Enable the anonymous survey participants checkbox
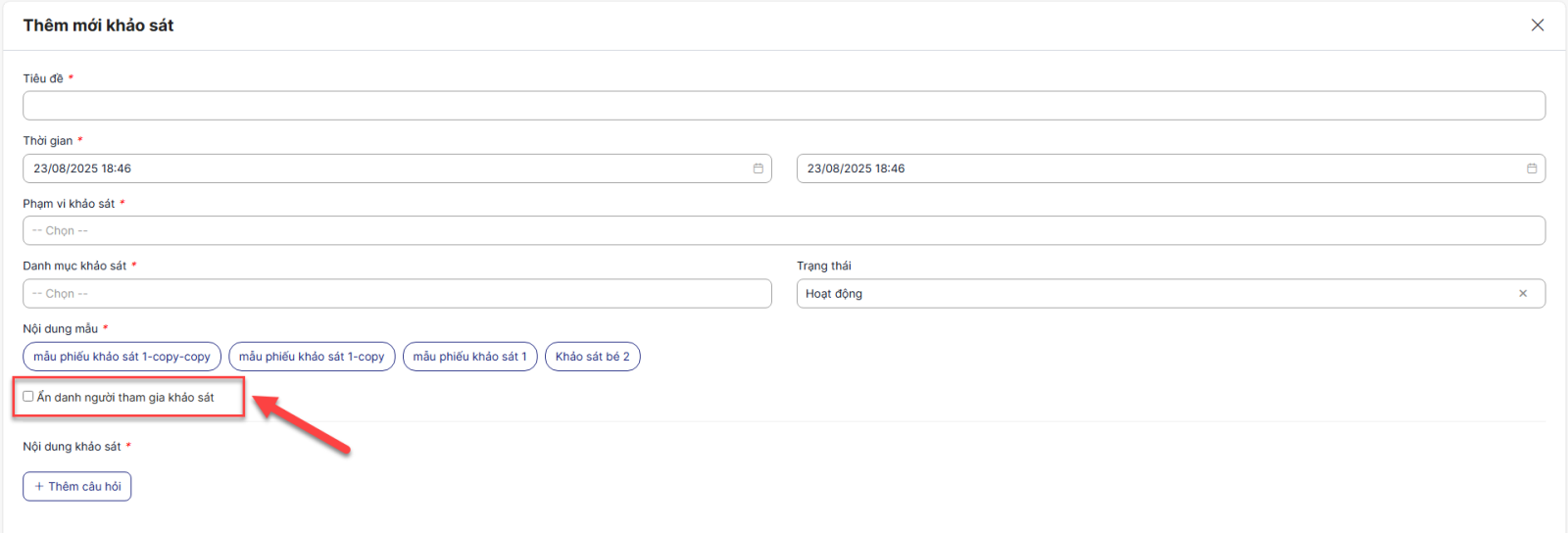Image resolution: width=1568 pixels, height=533 pixels. tap(28, 397)
